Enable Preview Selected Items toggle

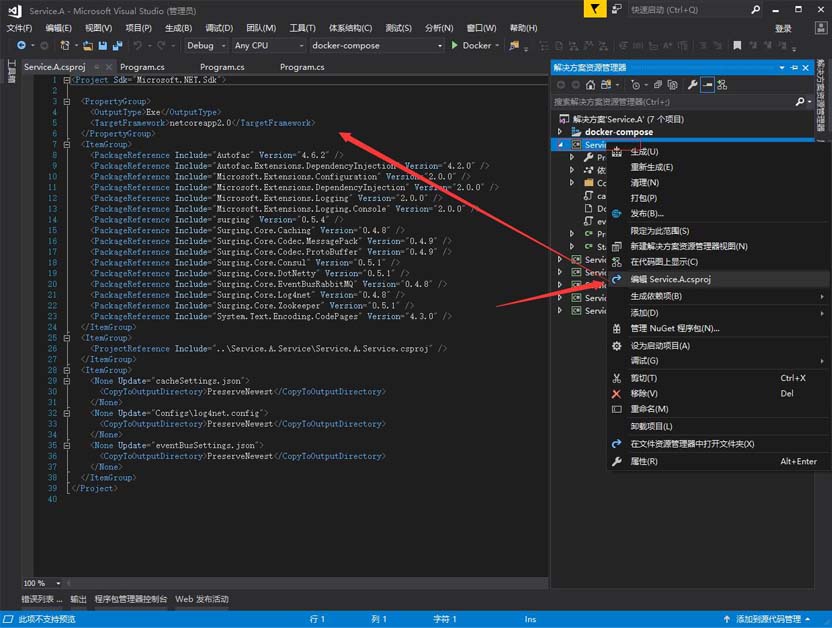(707, 84)
